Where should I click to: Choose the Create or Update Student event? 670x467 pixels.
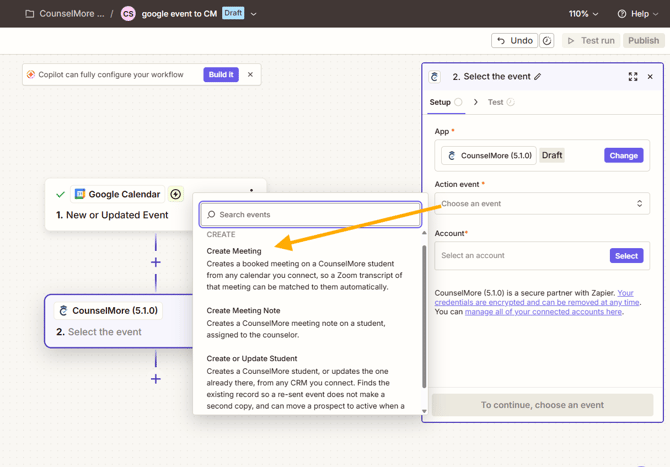coord(304,382)
